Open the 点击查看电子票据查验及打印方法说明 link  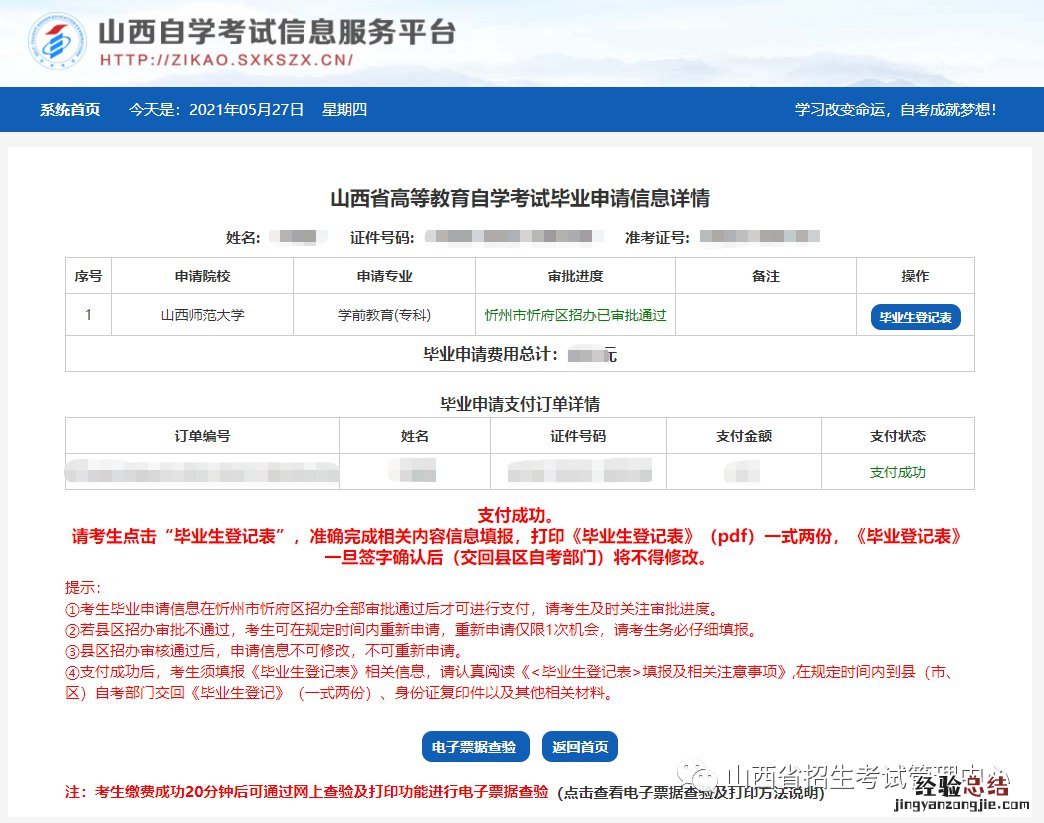click(x=690, y=793)
